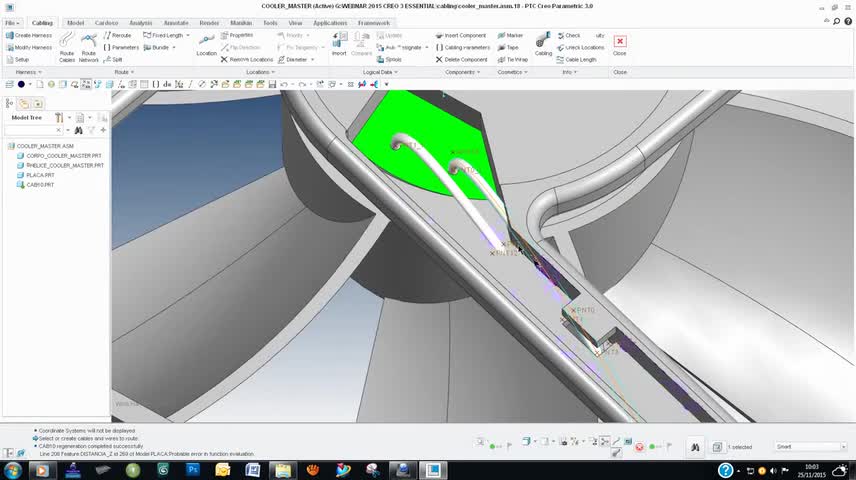Click the Undo arrow in graphics toolbar

(x=284, y=84)
